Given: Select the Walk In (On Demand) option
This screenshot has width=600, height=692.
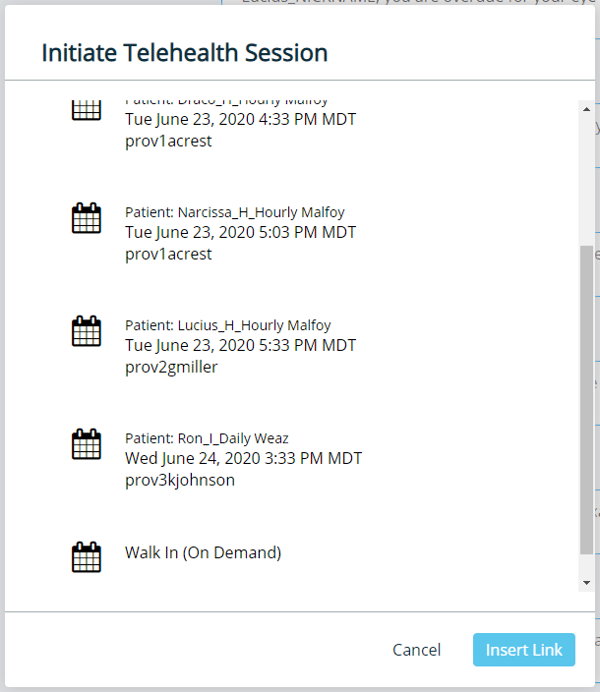Looking at the screenshot, I should [x=203, y=552].
